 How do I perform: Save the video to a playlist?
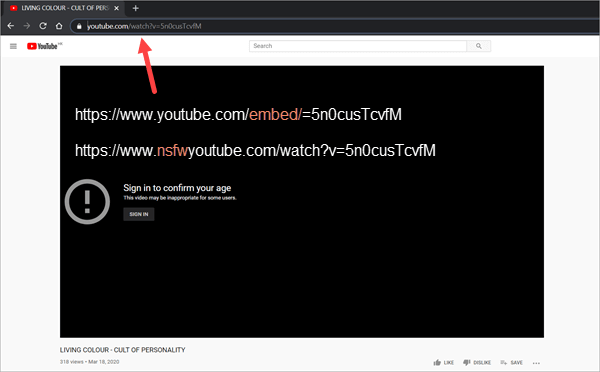(511, 362)
